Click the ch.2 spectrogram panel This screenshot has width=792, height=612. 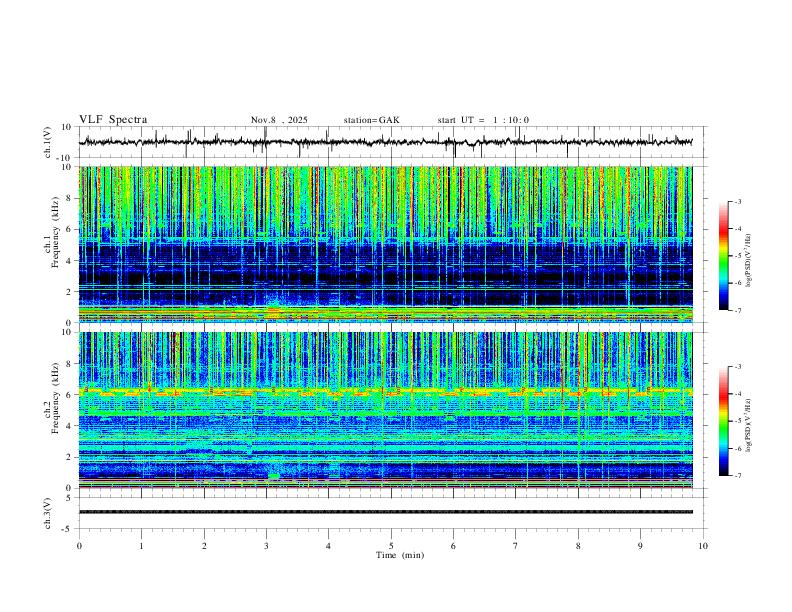click(385, 410)
